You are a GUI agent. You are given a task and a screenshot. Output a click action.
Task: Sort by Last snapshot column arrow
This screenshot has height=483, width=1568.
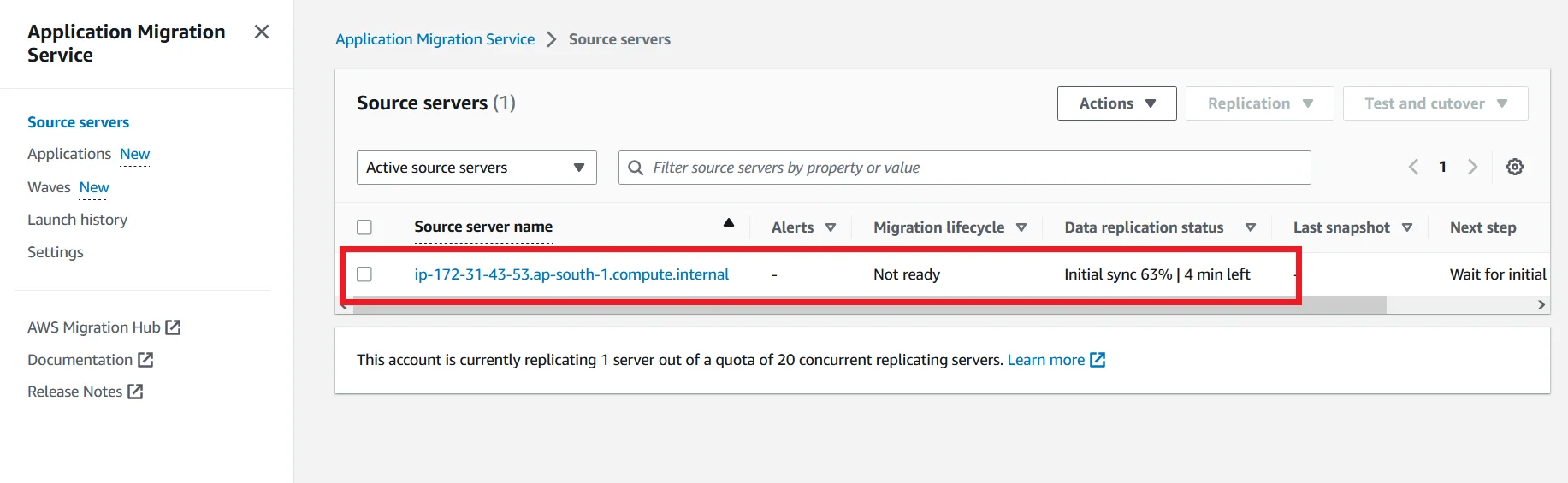click(x=1407, y=227)
